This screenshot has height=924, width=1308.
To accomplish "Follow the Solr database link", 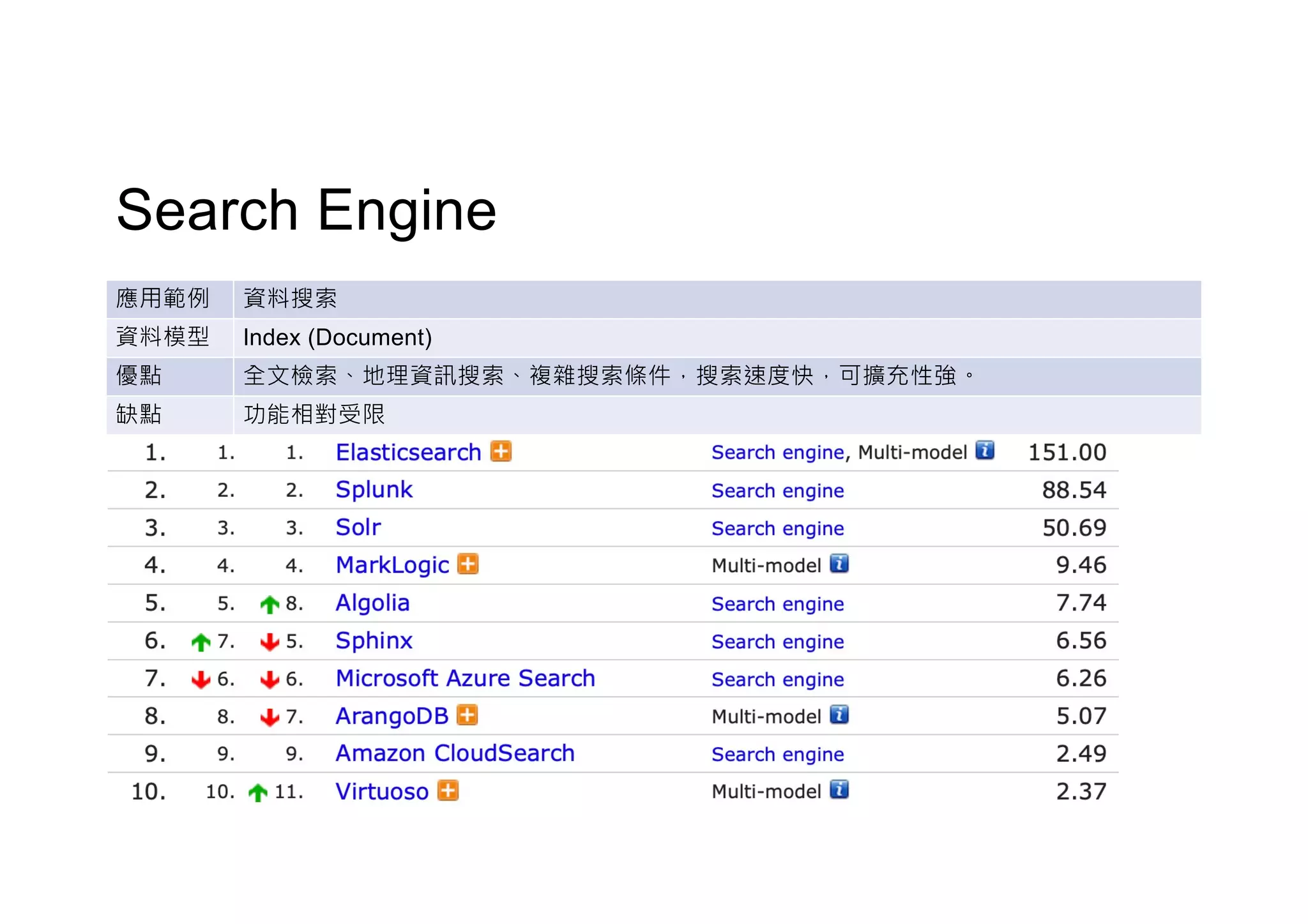I will click(x=358, y=527).
